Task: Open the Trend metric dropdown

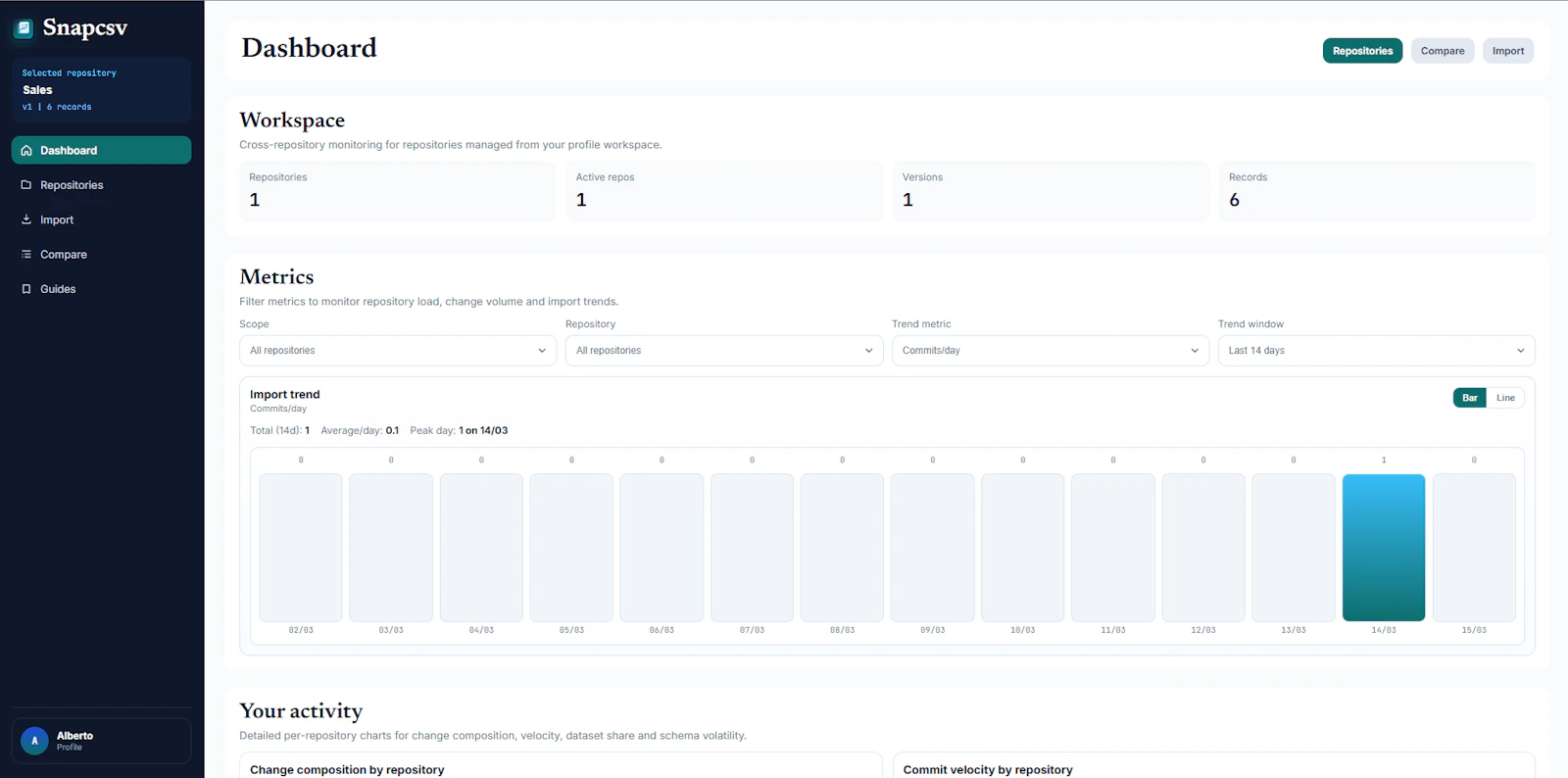Action: [1051, 351]
